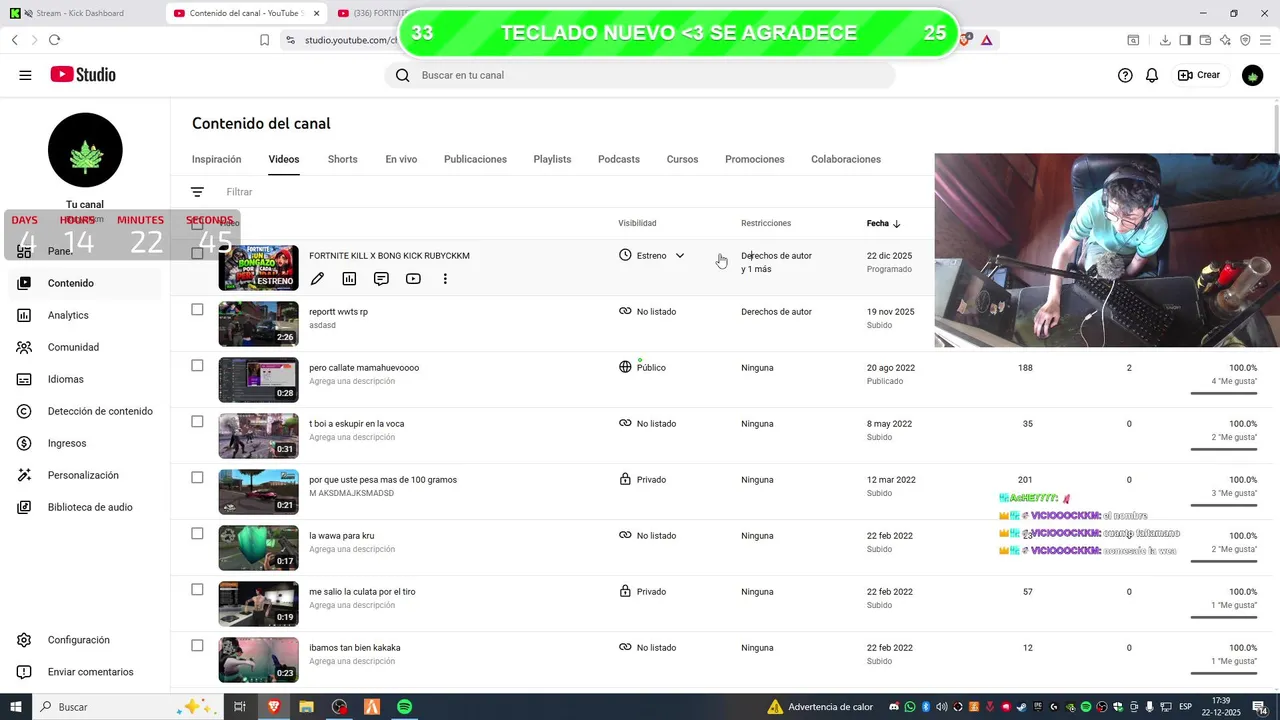Open analytics icon for FORTNITE KILL video
This screenshot has height=720, width=1280.
click(349, 279)
